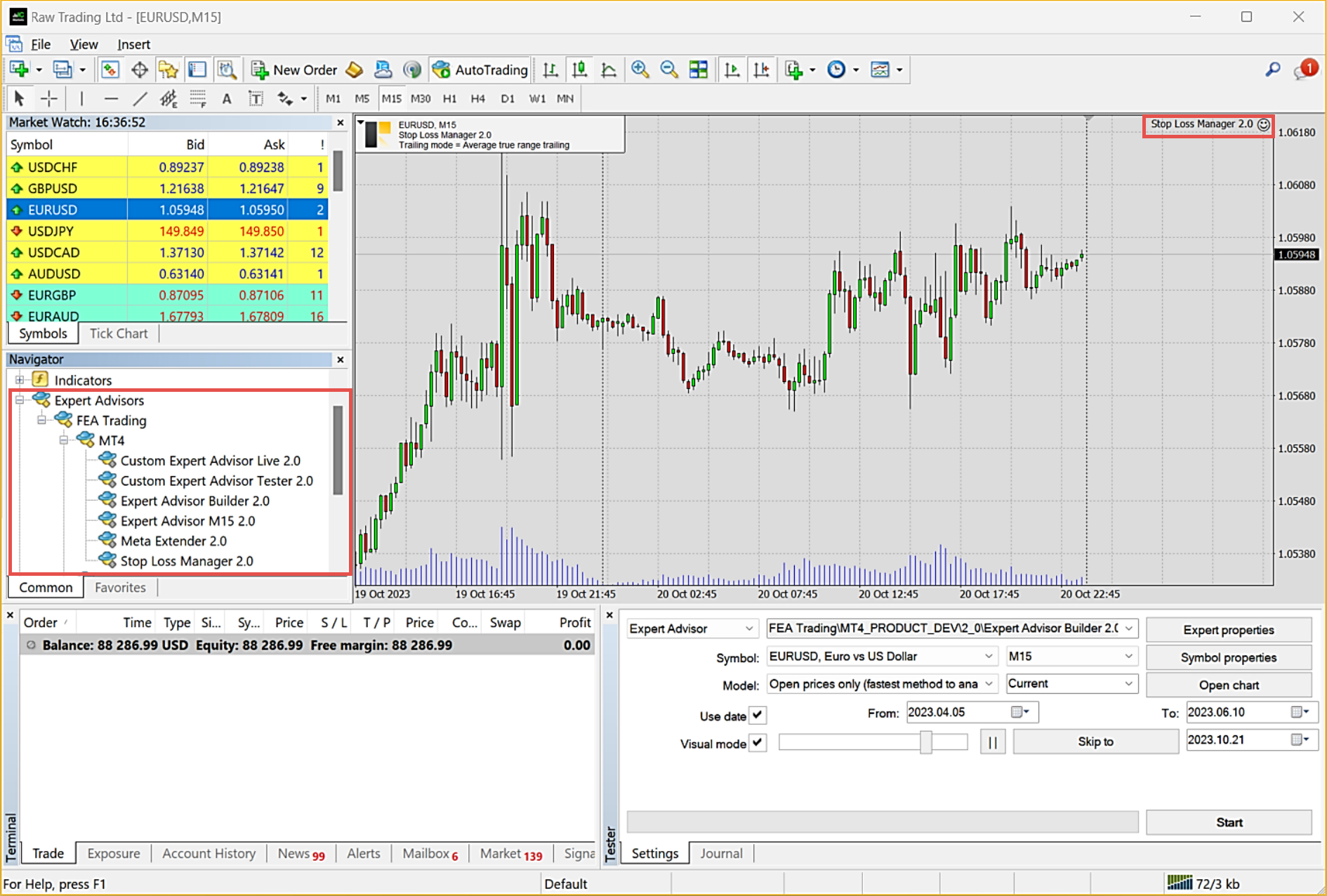Adjust the visual mode speed slider
The width and height of the screenshot is (1327, 896).
(x=926, y=742)
